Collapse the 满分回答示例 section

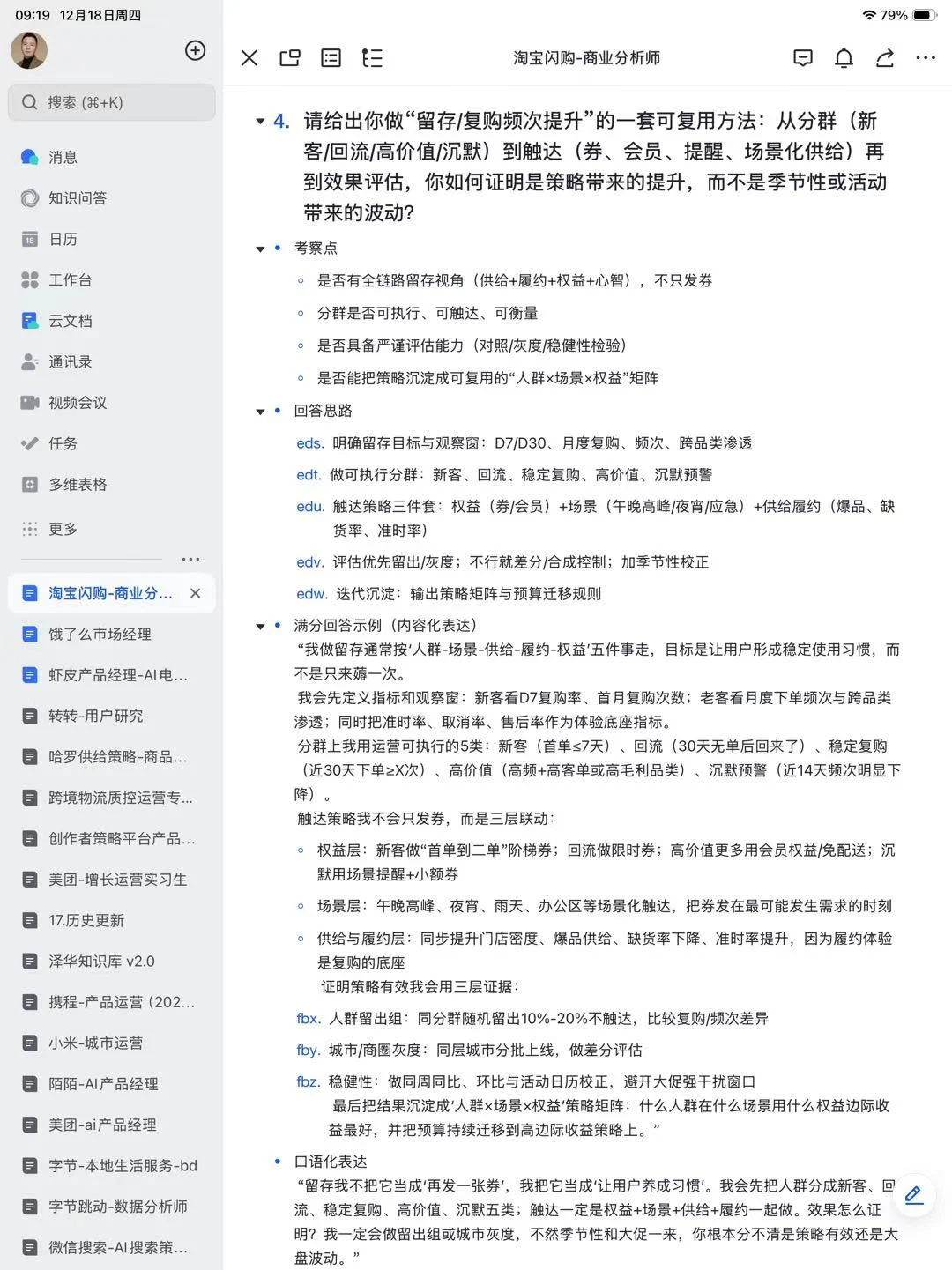[258, 626]
